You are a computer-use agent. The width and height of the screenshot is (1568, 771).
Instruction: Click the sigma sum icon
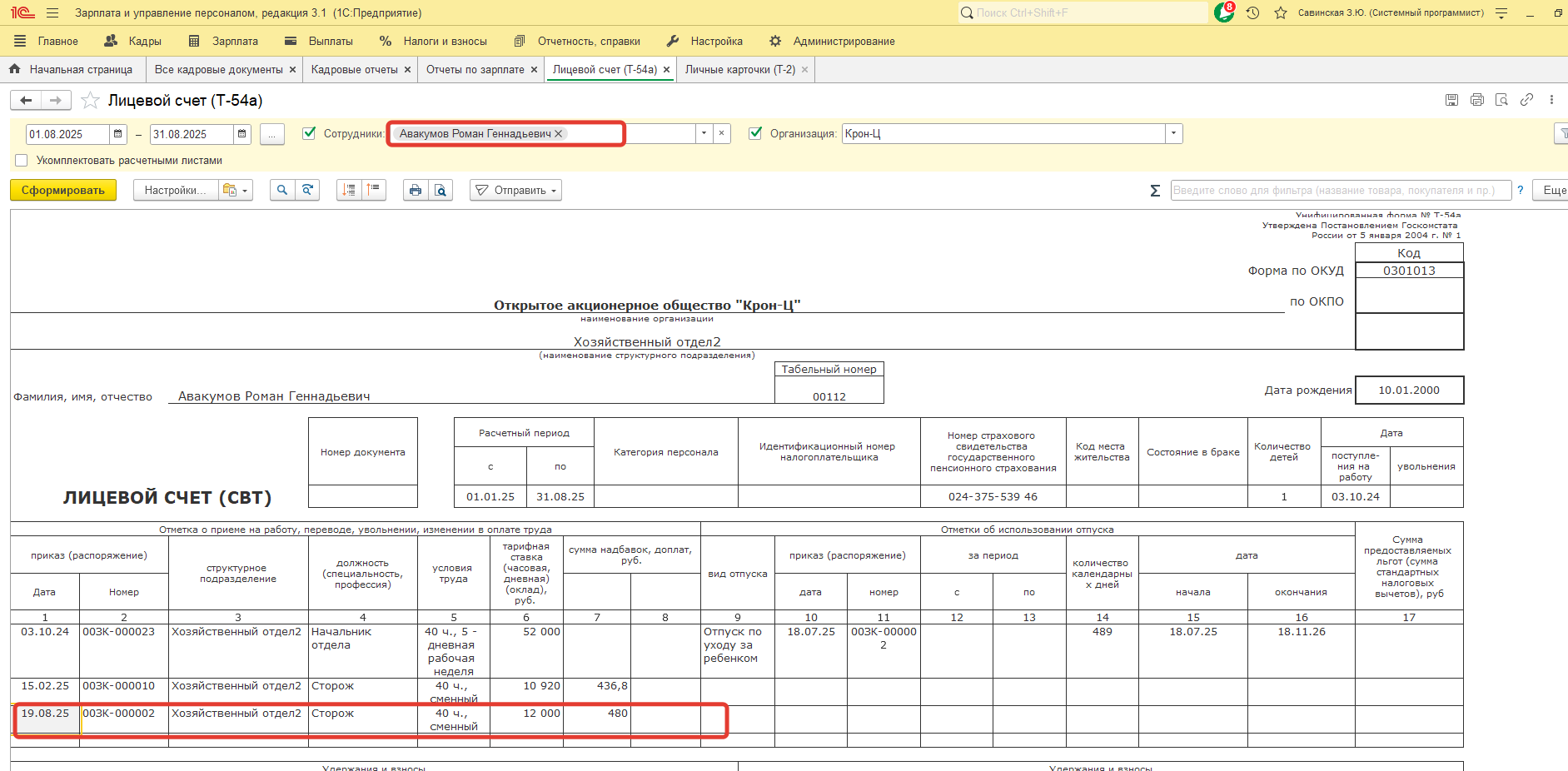(1155, 191)
